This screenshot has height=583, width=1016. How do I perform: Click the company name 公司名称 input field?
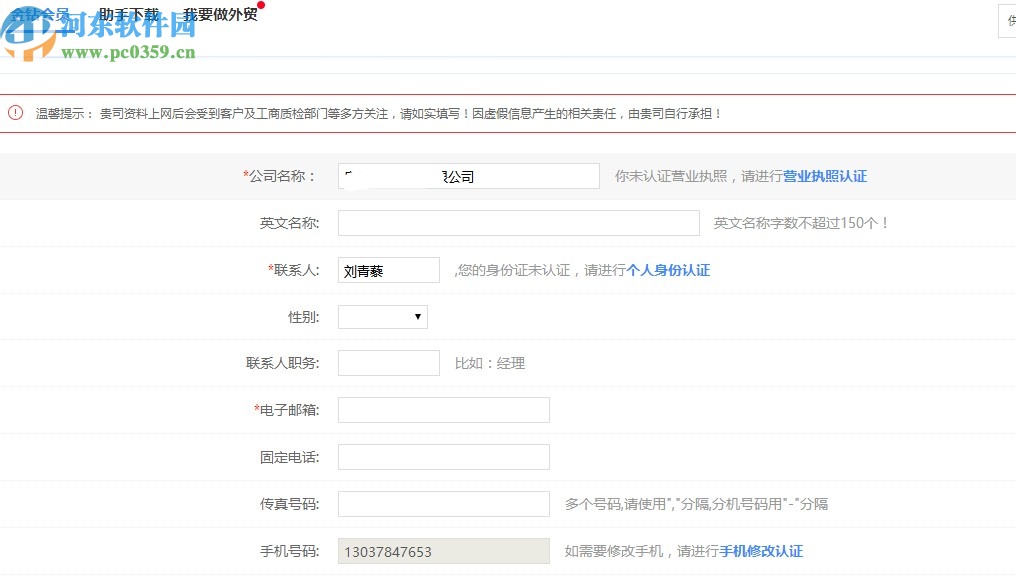coord(468,175)
